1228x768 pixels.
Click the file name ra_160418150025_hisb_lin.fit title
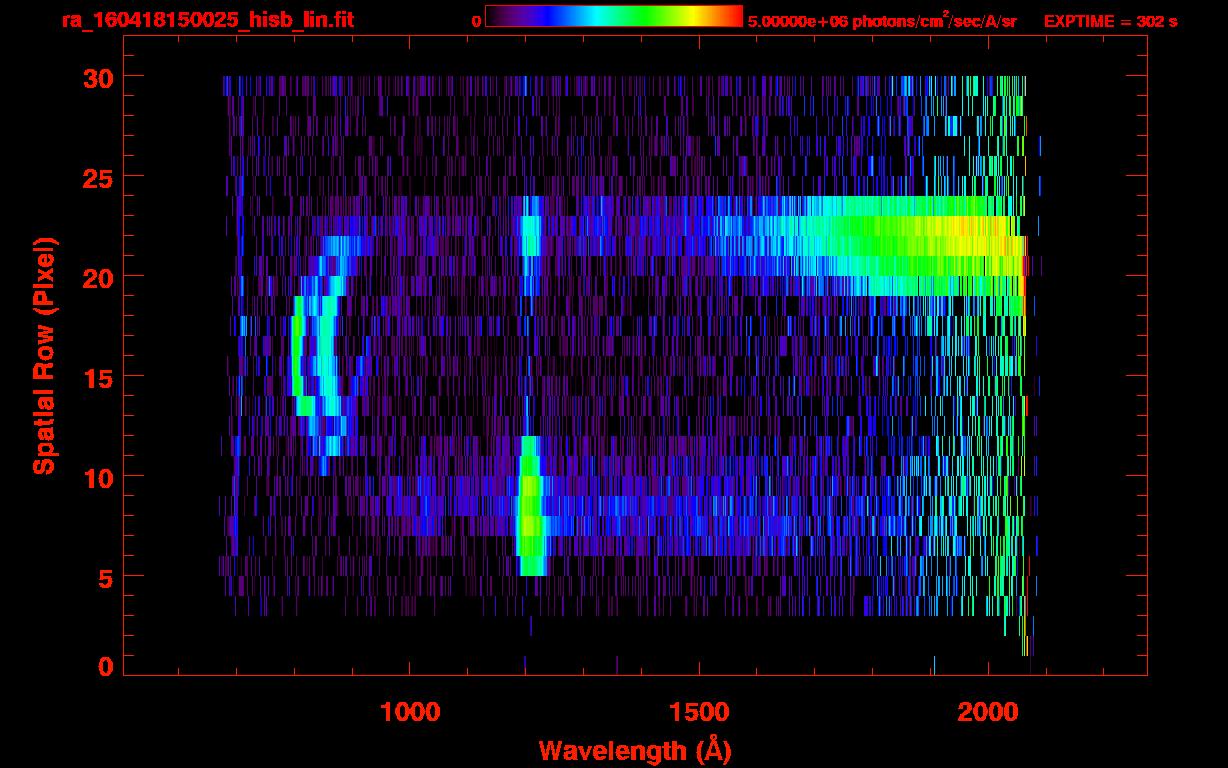coord(208,20)
